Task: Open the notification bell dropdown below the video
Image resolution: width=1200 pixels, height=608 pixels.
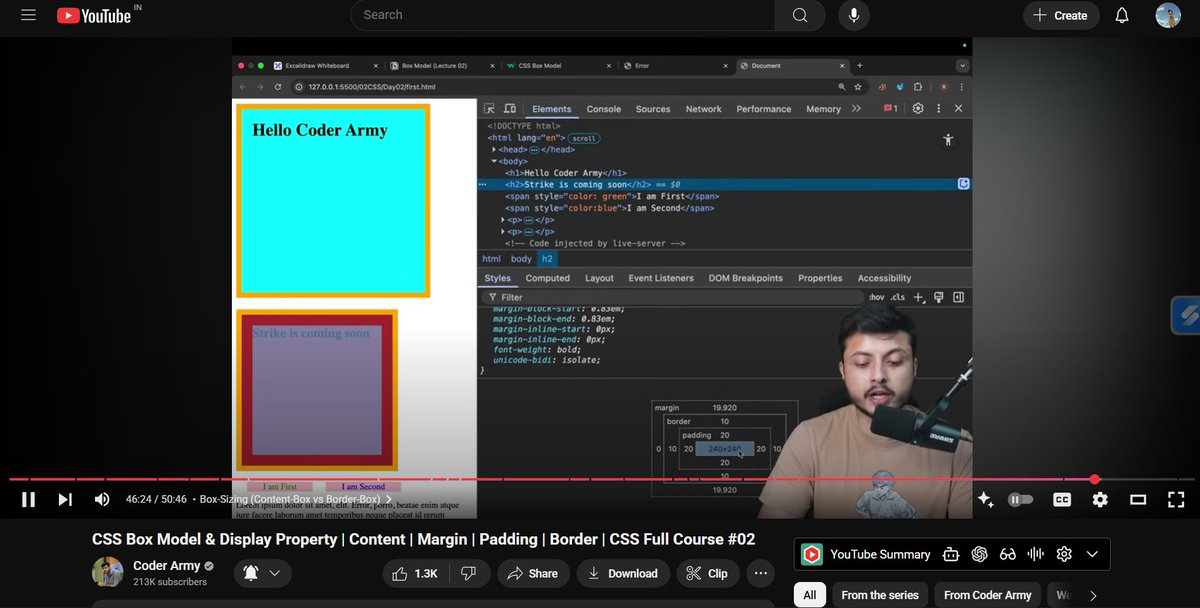Action: coord(247,573)
